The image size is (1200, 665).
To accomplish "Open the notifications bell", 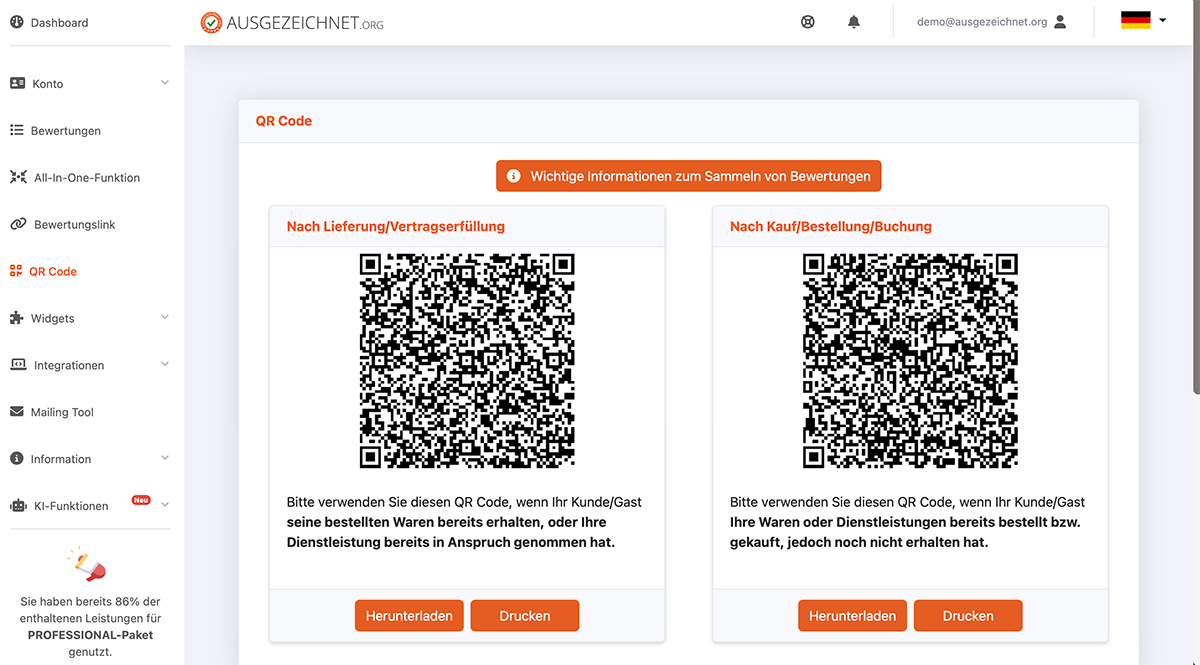I will click(853, 22).
